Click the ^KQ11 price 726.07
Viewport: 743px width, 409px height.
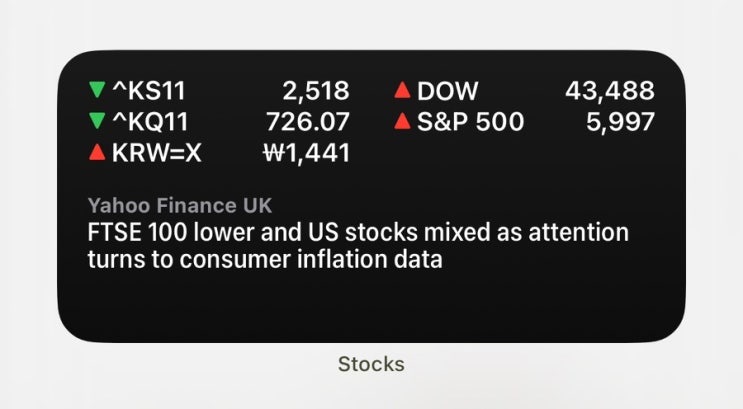tap(308, 123)
